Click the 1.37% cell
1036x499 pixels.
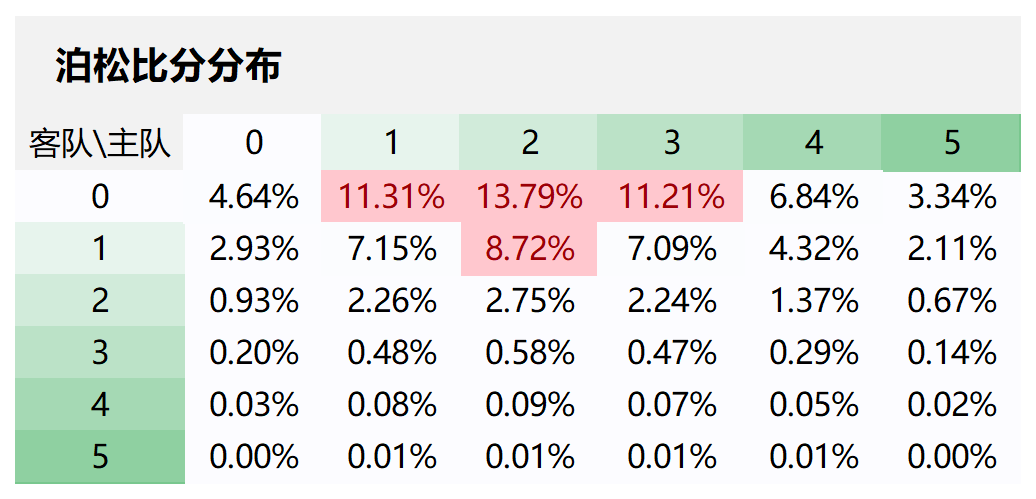pyautogui.click(x=813, y=301)
